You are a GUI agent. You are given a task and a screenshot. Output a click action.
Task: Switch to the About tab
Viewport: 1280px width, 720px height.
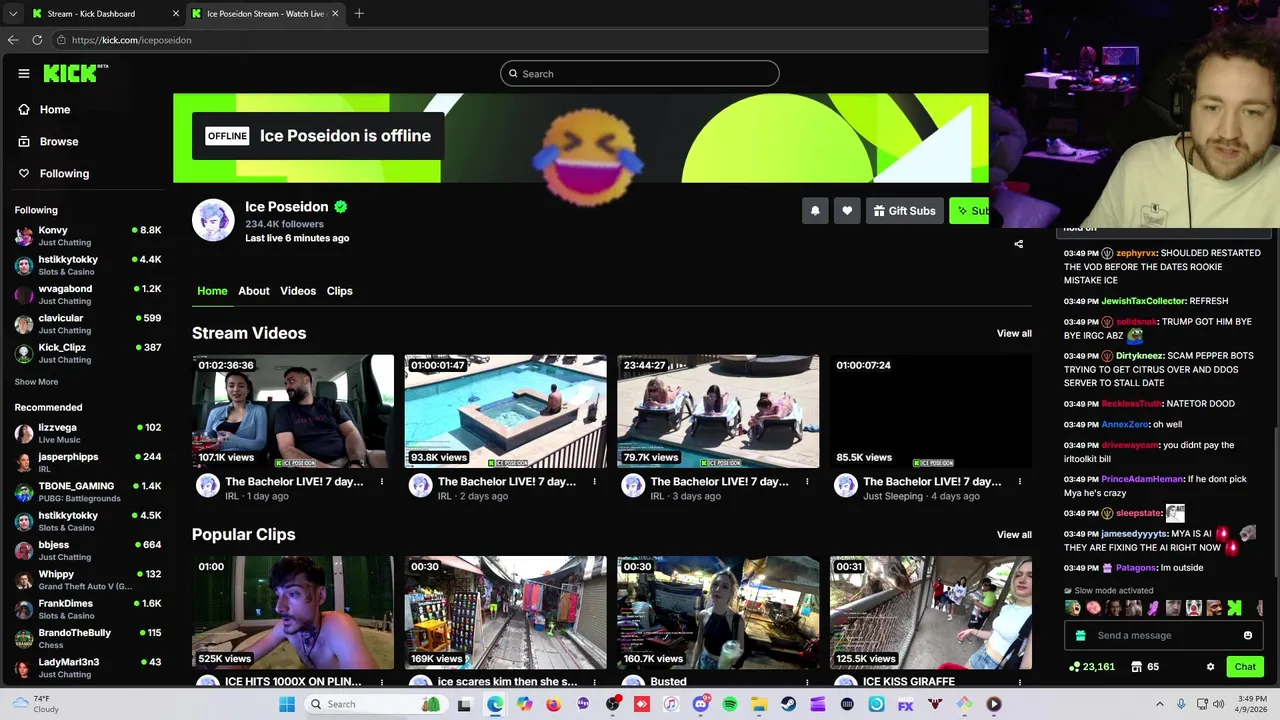click(x=254, y=291)
